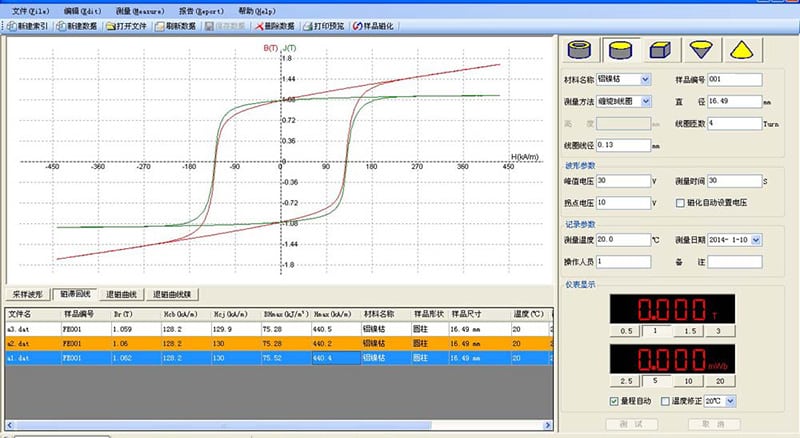Viewport: 800px width, 438px height.
Task: Select the rectangular block sample shape icon
Action: tap(660, 50)
